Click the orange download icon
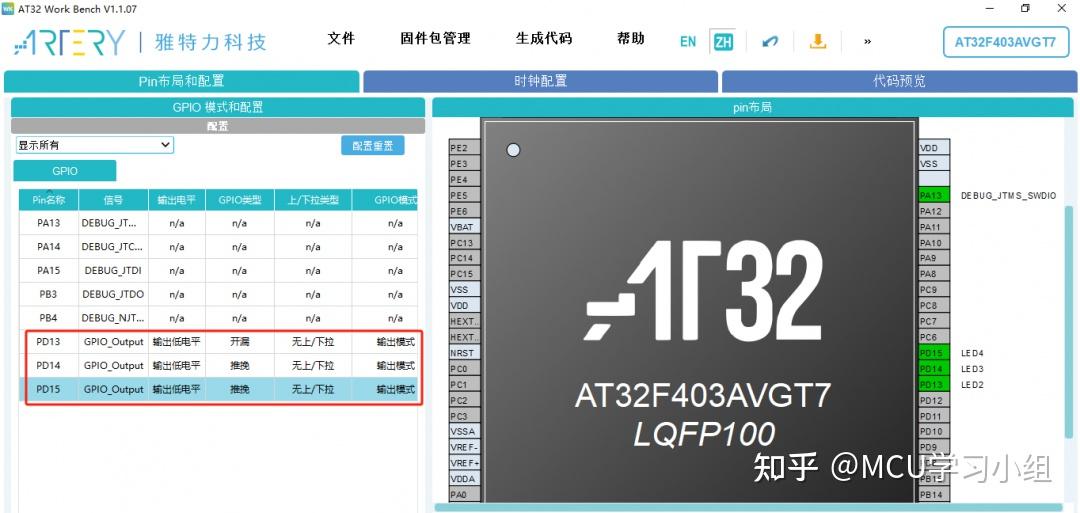This screenshot has height=513, width=1080. click(818, 41)
